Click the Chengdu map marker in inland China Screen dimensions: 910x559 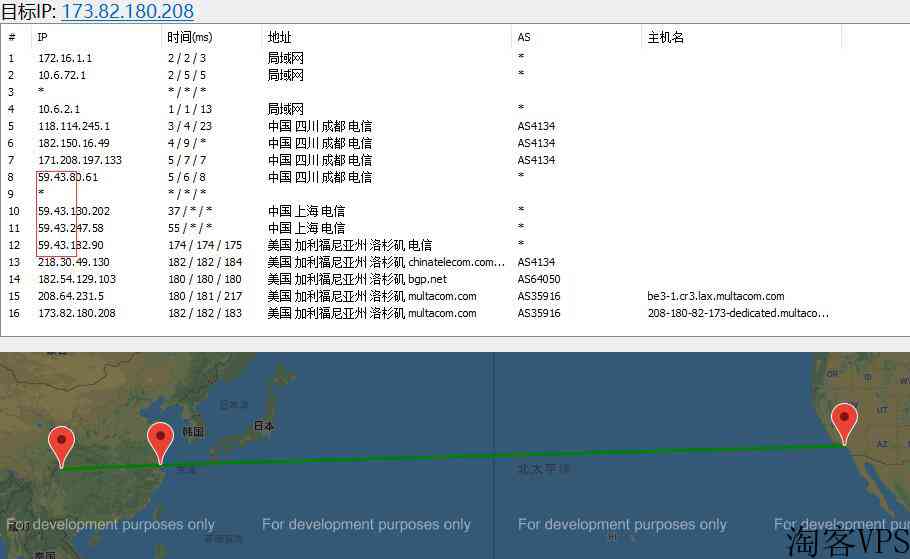tap(62, 443)
